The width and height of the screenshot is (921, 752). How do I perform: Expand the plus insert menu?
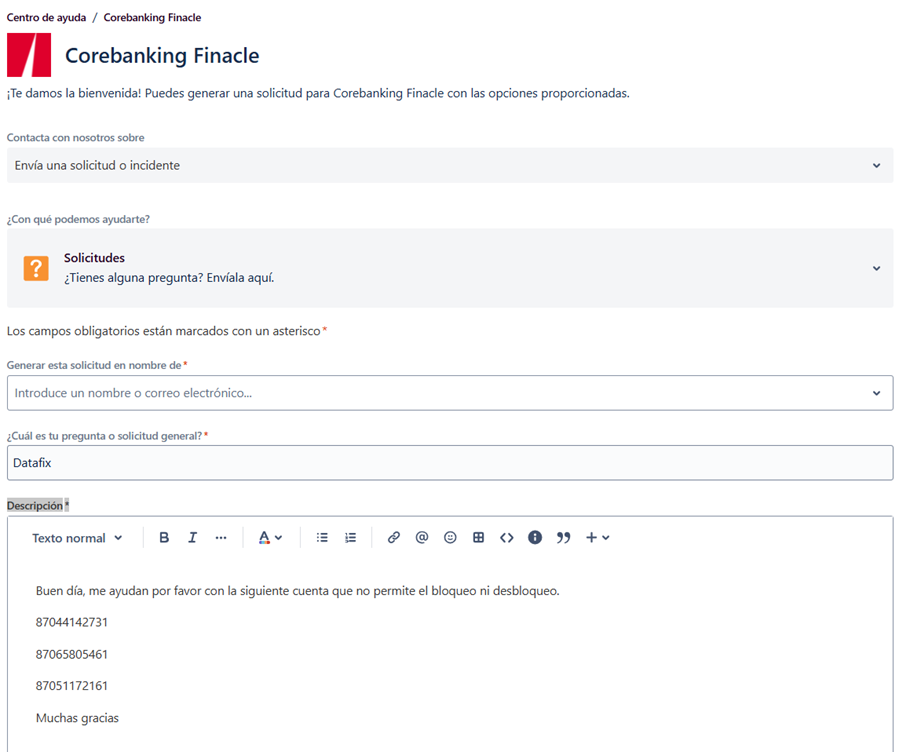(x=598, y=538)
